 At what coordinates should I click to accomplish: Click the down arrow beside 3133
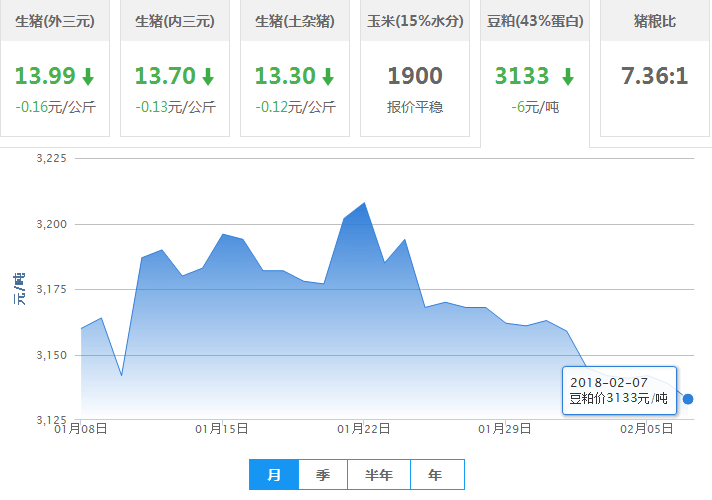568,76
